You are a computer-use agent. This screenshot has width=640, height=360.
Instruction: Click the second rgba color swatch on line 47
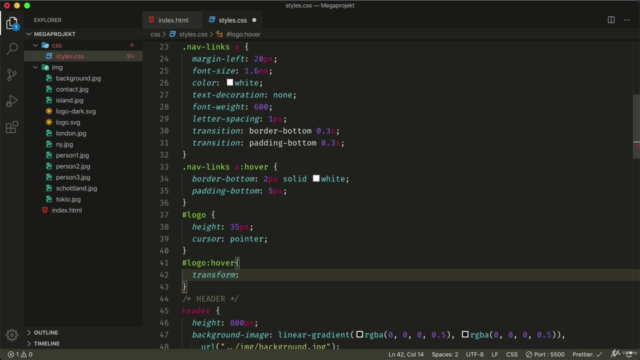pyautogui.click(x=465, y=335)
